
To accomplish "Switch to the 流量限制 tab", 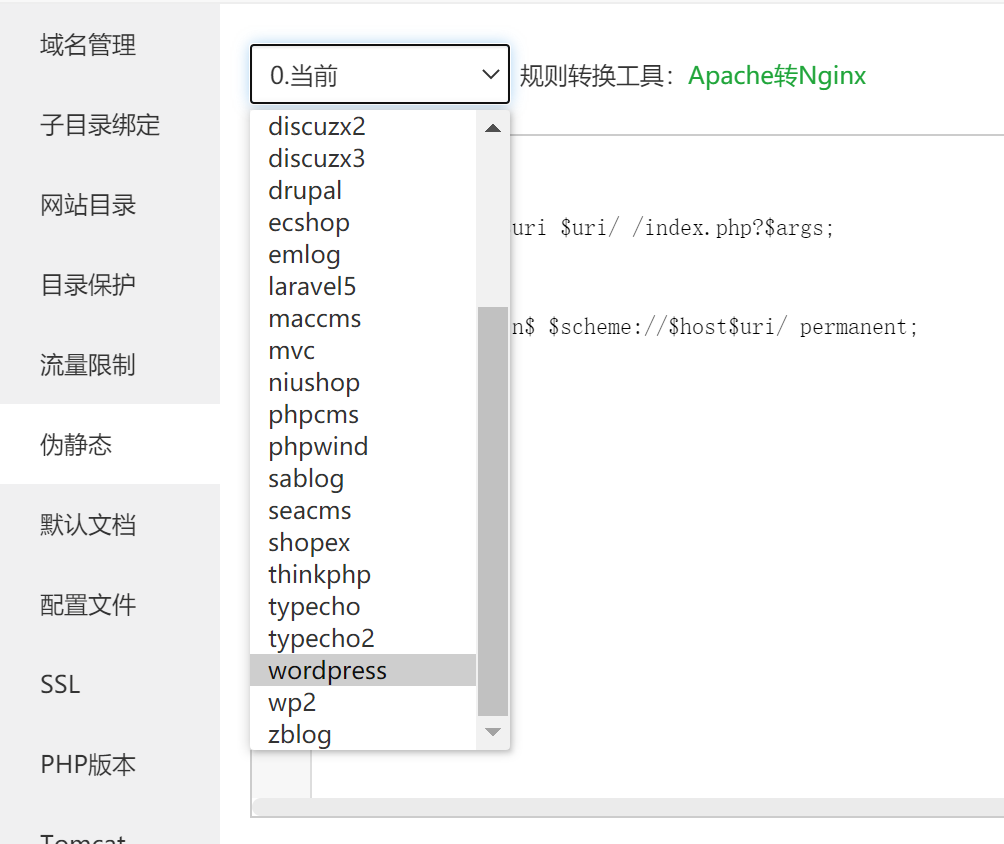I will [88, 365].
